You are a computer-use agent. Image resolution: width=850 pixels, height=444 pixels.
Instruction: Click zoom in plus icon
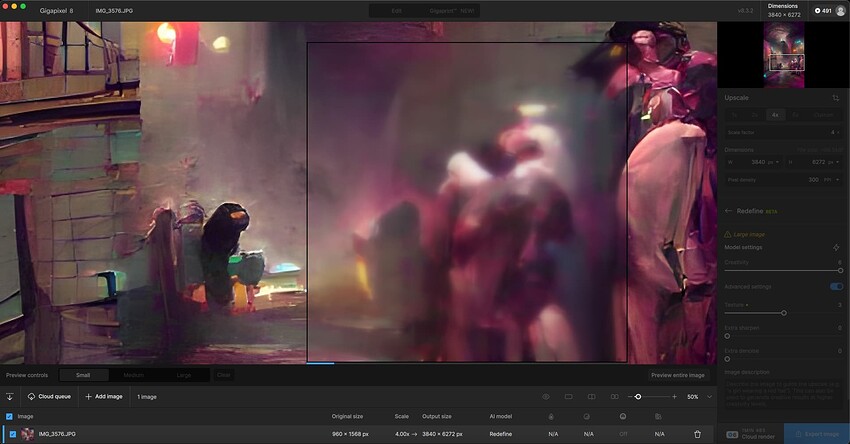(674, 397)
